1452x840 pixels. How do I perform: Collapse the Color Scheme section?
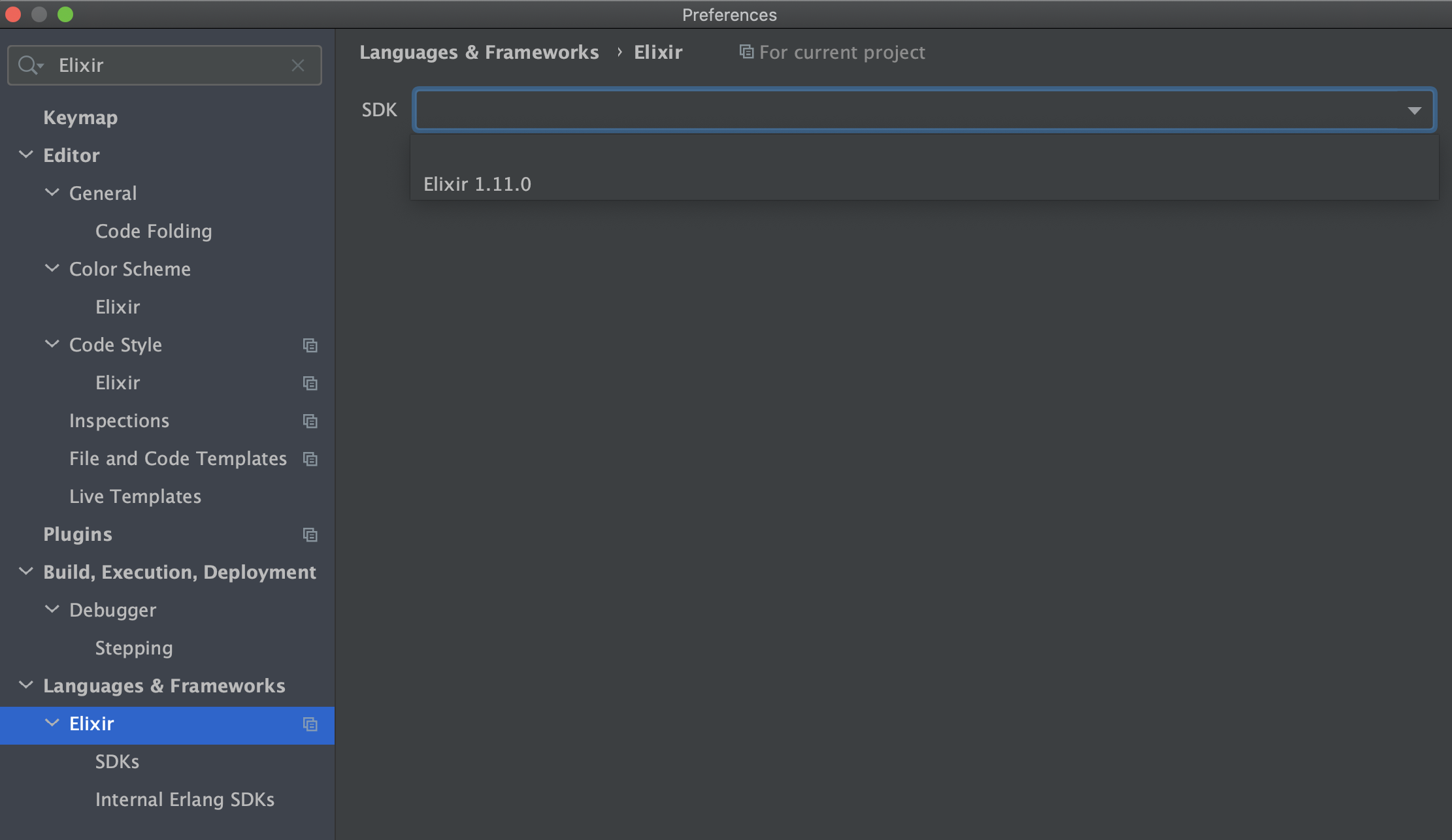pyautogui.click(x=52, y=268)
